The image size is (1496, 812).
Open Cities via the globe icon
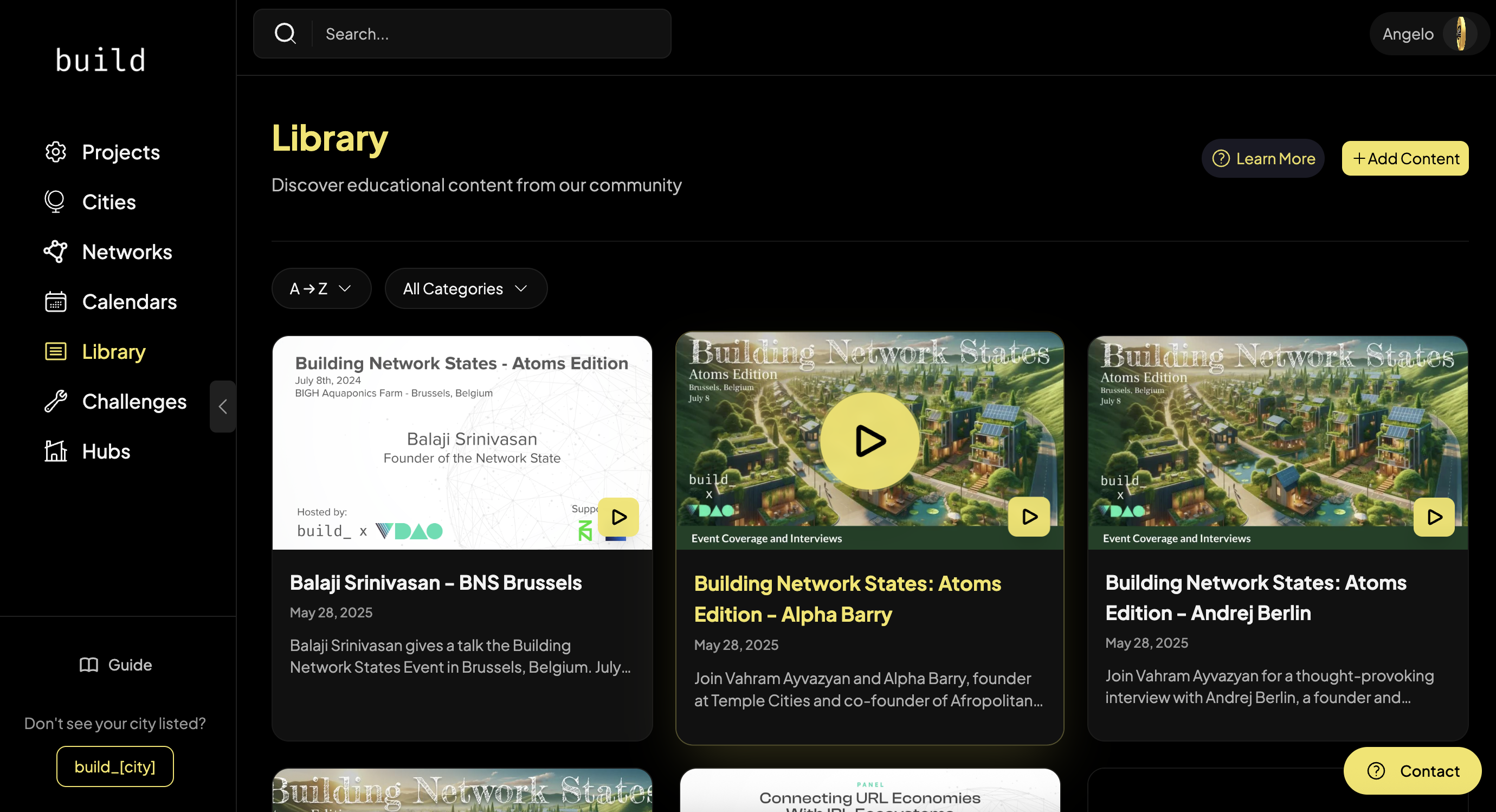pos(55,202)
